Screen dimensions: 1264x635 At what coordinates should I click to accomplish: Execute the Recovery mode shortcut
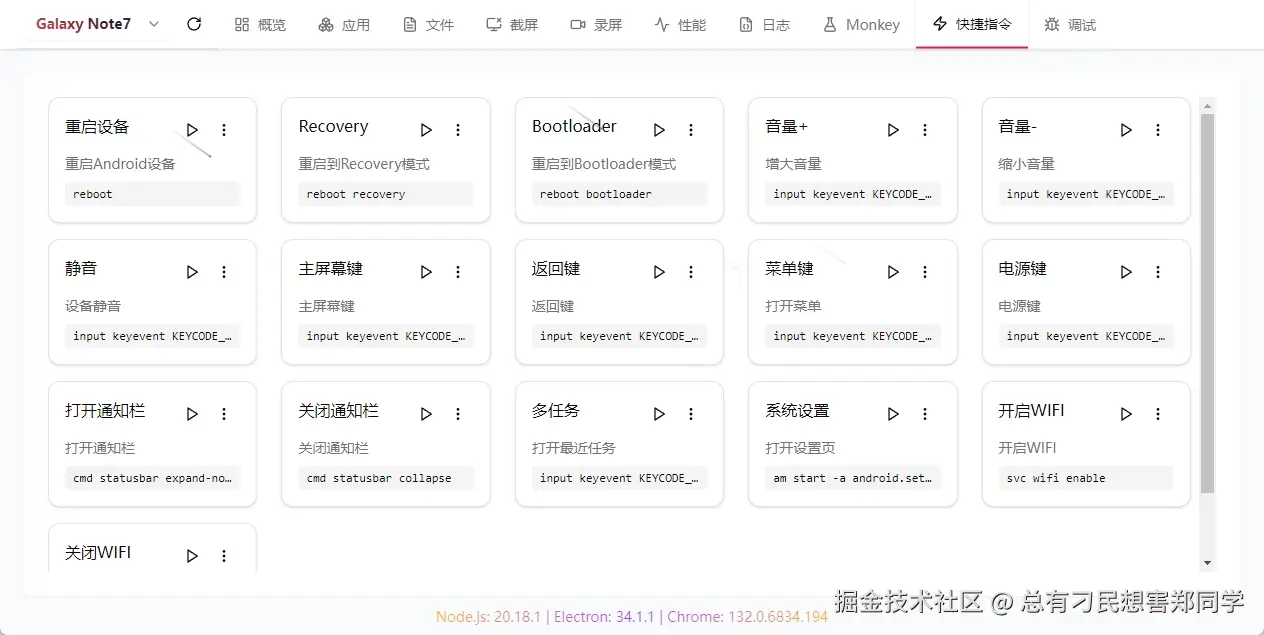click(x=425, y=129)
